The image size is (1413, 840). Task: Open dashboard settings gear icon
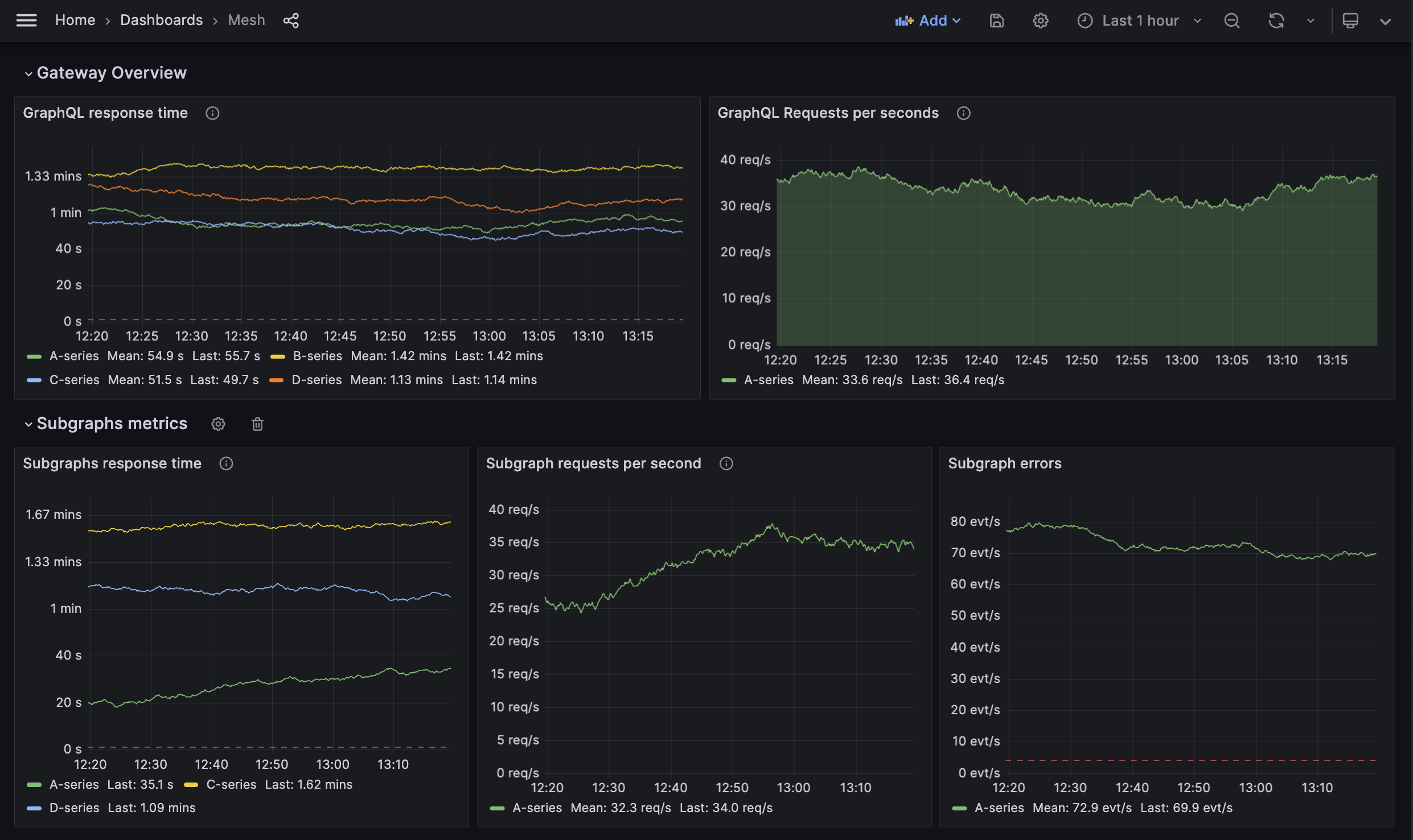tap(1040, 20)
